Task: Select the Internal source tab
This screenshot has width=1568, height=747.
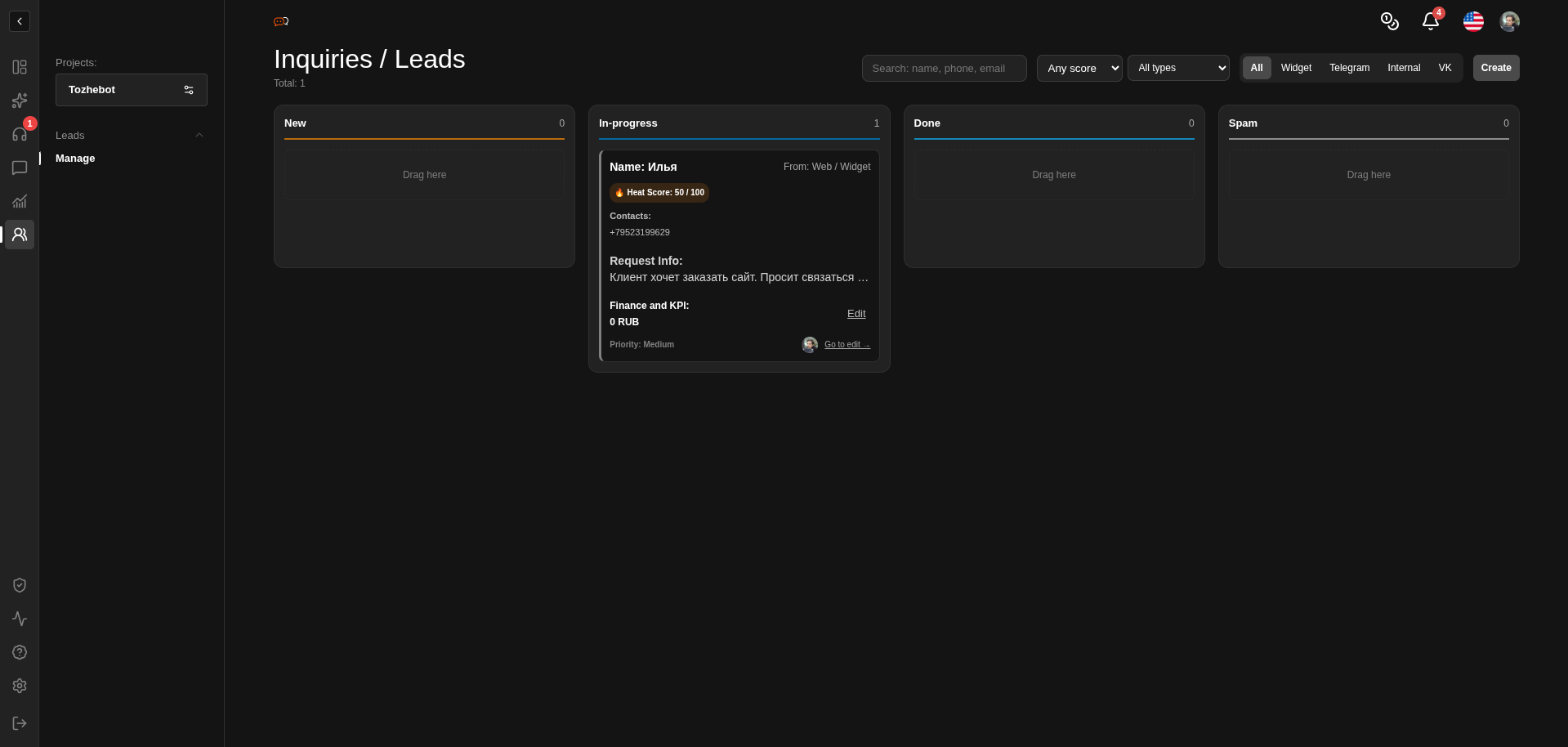Action: coord(1404,68)
